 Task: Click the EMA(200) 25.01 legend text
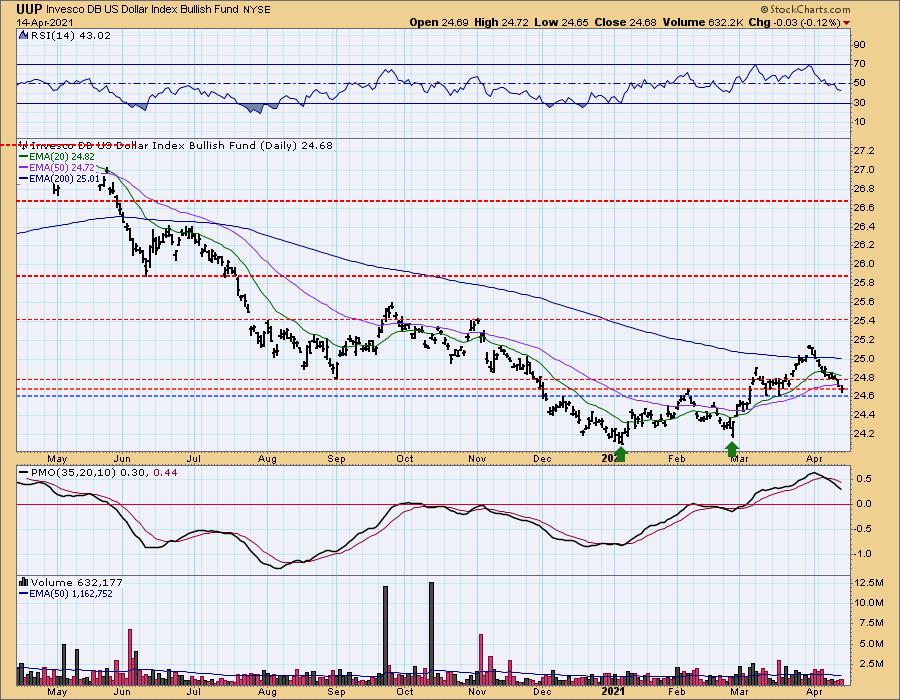coord(64,178)
